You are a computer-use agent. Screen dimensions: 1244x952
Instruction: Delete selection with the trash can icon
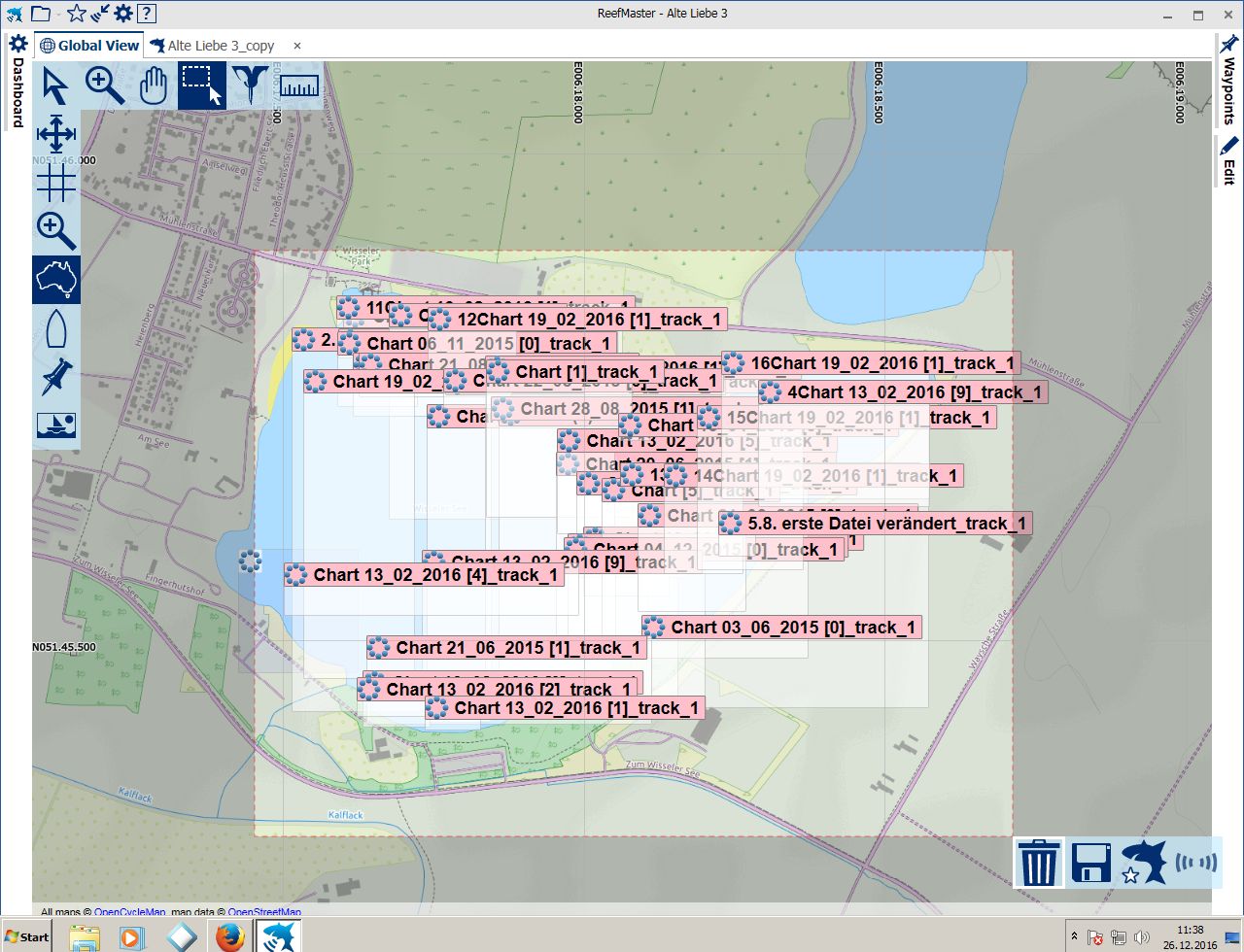1038,863
